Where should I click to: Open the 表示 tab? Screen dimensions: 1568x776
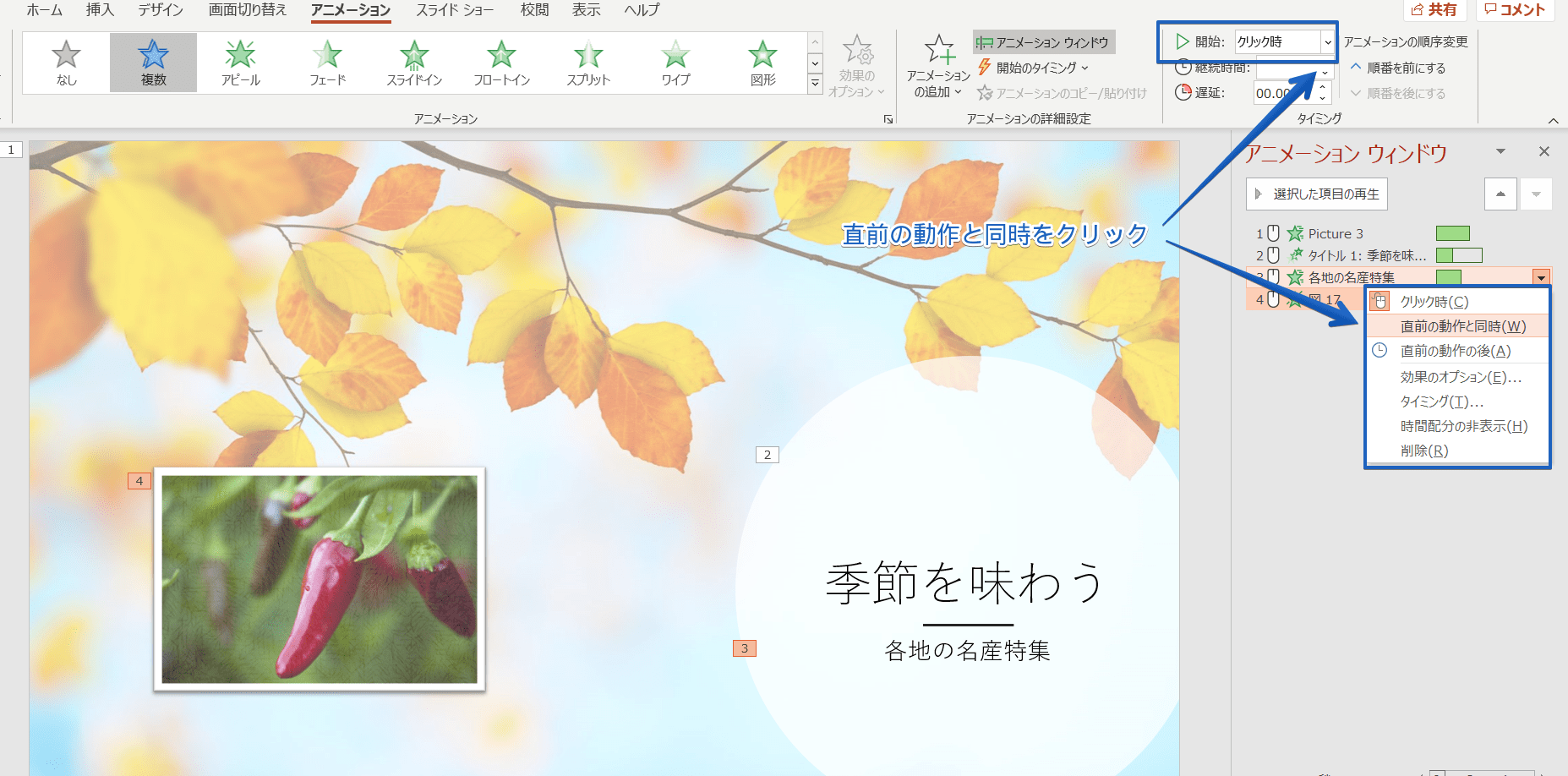(x=586, y=10)
